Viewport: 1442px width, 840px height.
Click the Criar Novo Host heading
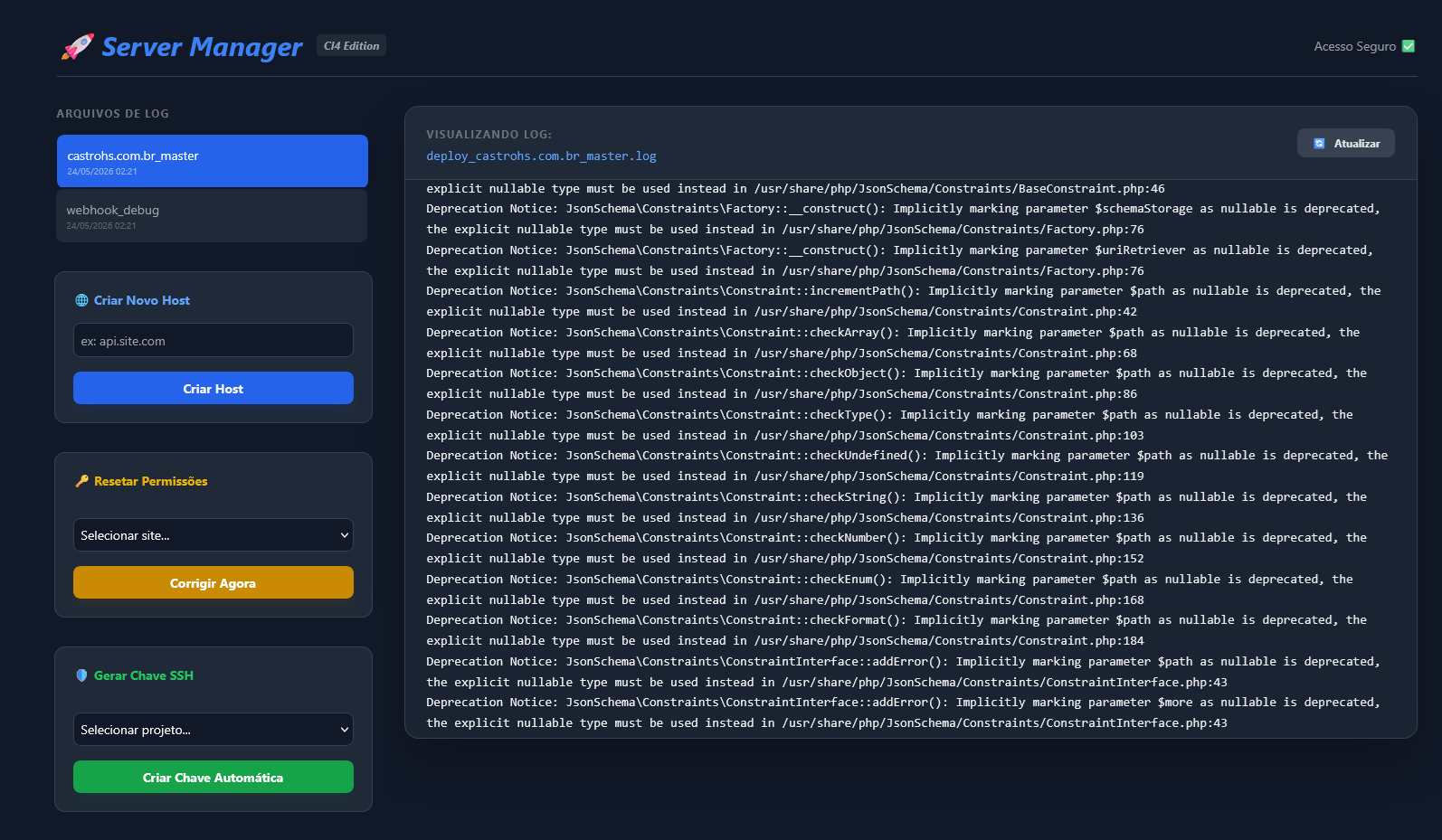click(142, 300)
